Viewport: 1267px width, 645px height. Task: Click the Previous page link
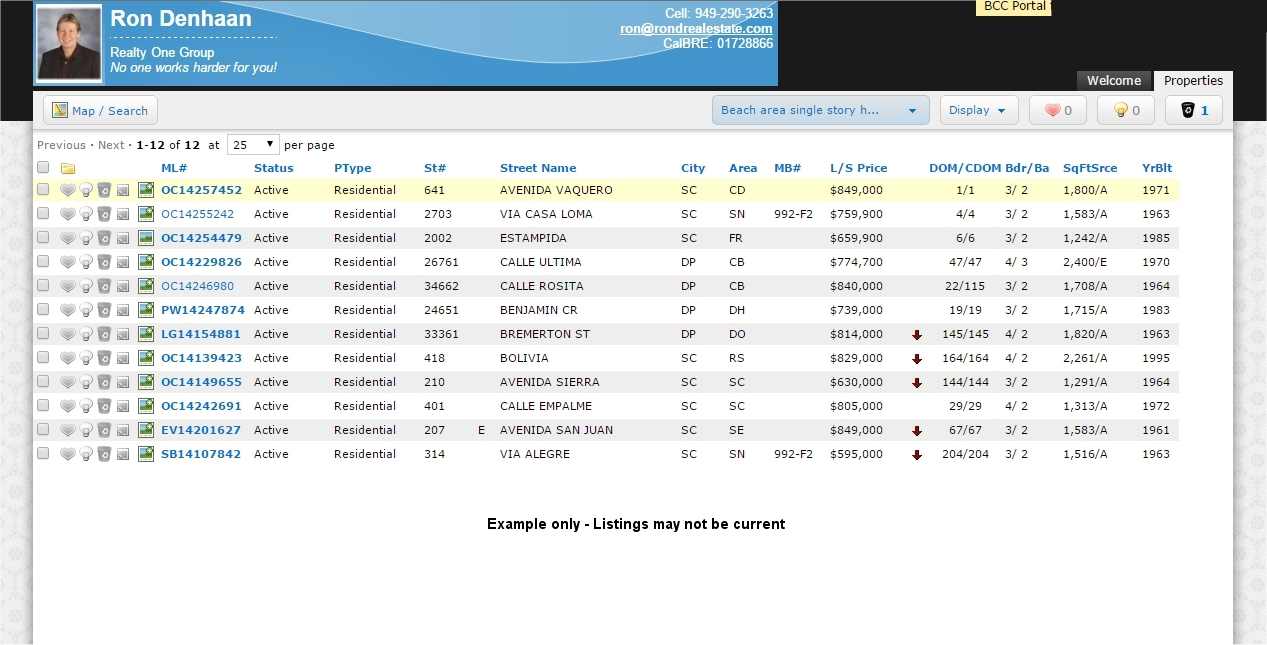click(x=62, y=145)
